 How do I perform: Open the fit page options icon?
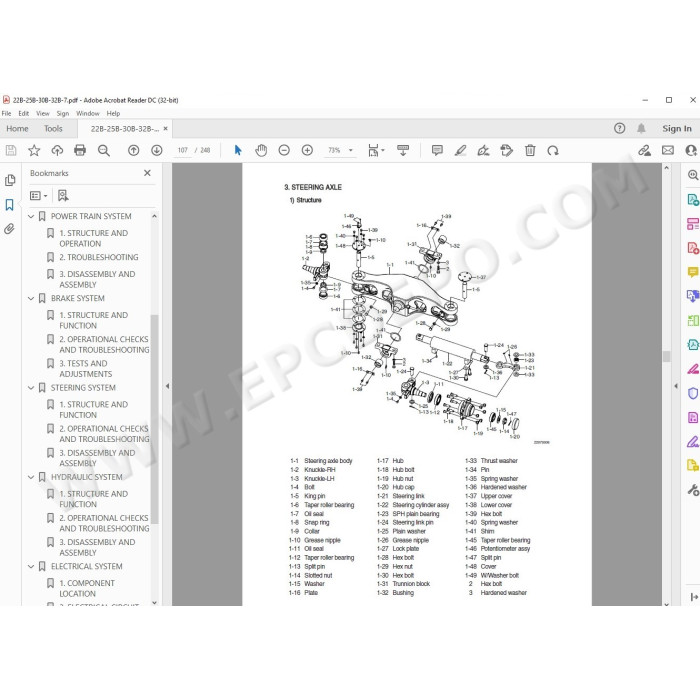pos(375,150)
